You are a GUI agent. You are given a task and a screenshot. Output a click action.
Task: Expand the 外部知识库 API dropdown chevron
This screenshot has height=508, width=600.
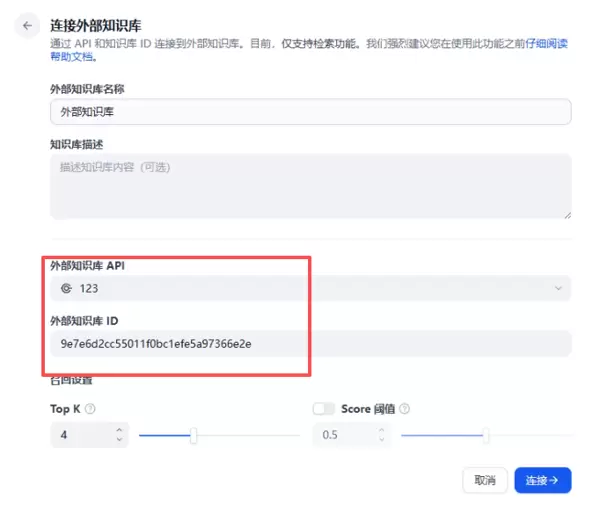tap(558, 289)
